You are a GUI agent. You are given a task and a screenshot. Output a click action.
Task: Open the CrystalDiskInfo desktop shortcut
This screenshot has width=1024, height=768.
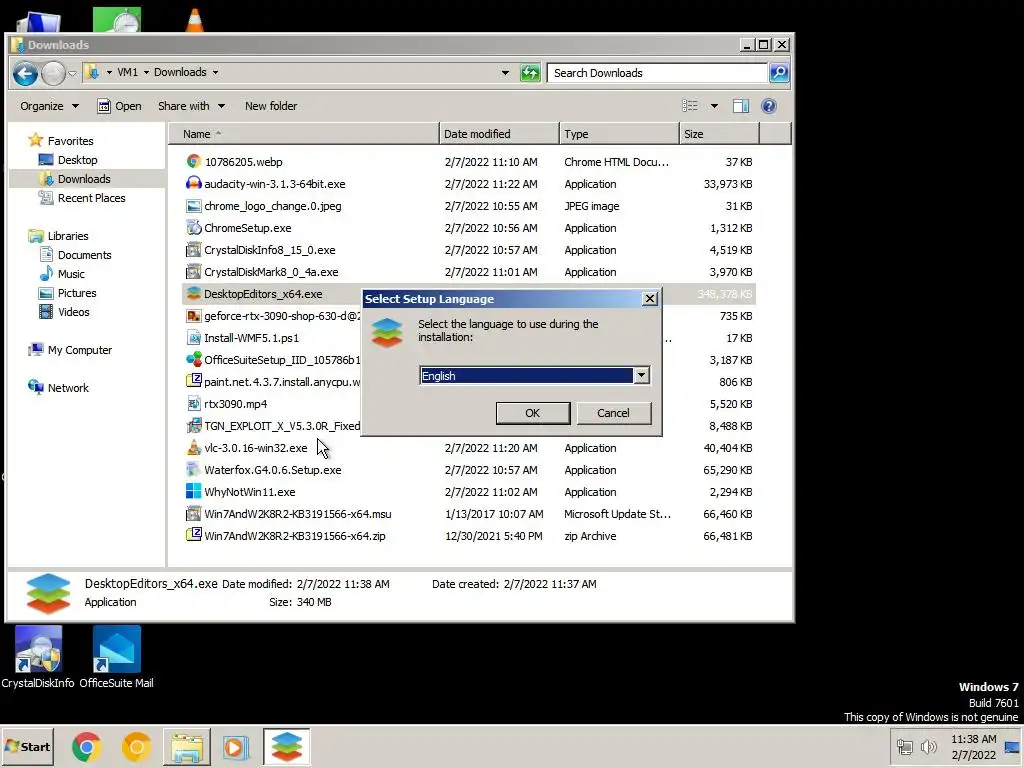pyautogui.click(x=38, y=657)
